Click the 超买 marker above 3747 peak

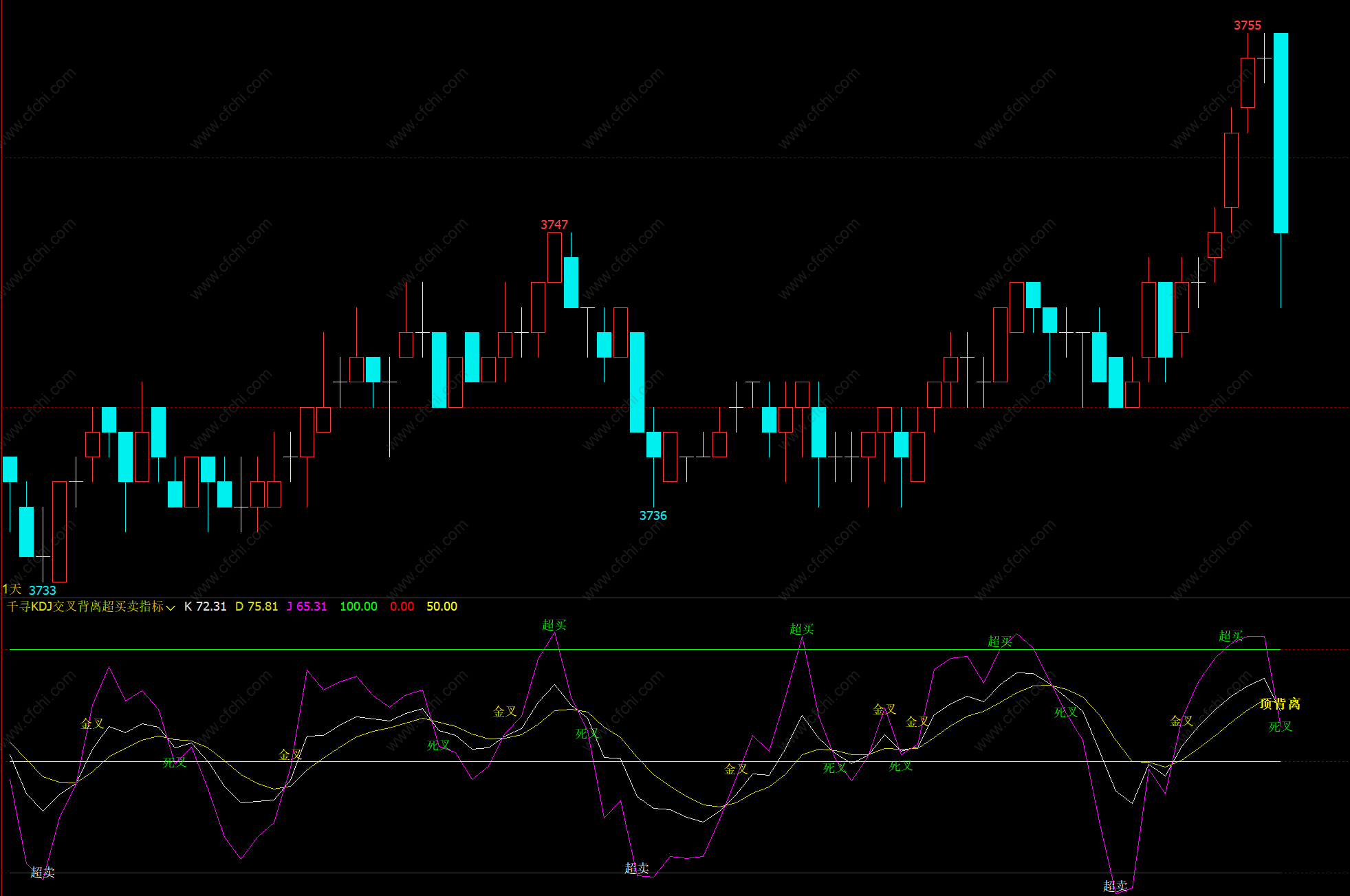(554, 625)
